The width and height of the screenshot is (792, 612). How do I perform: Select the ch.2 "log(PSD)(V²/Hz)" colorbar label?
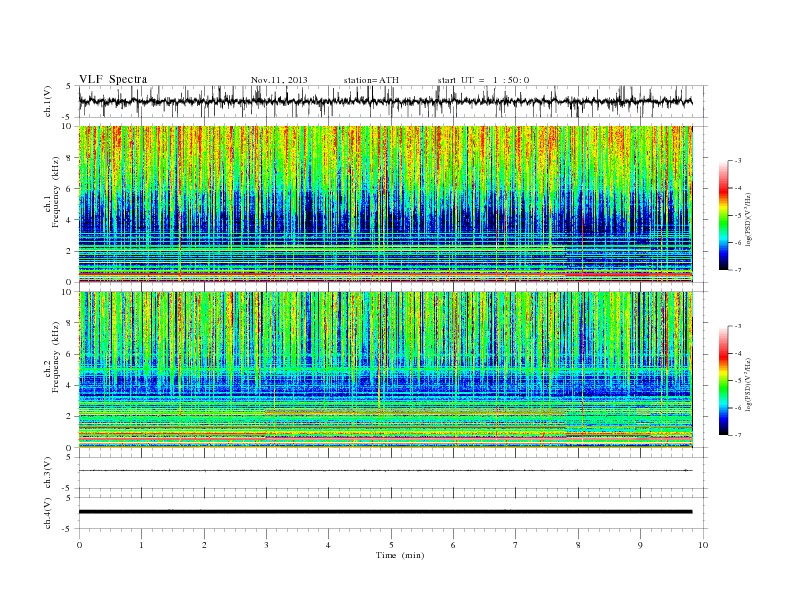coord(748,384)
